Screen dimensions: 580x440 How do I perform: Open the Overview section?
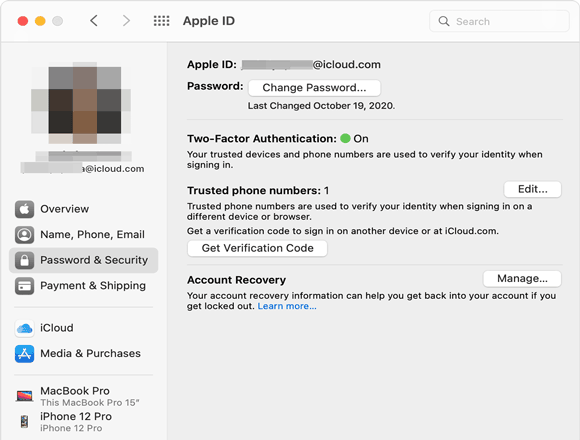pyautogui.click(x=83, y=209)
